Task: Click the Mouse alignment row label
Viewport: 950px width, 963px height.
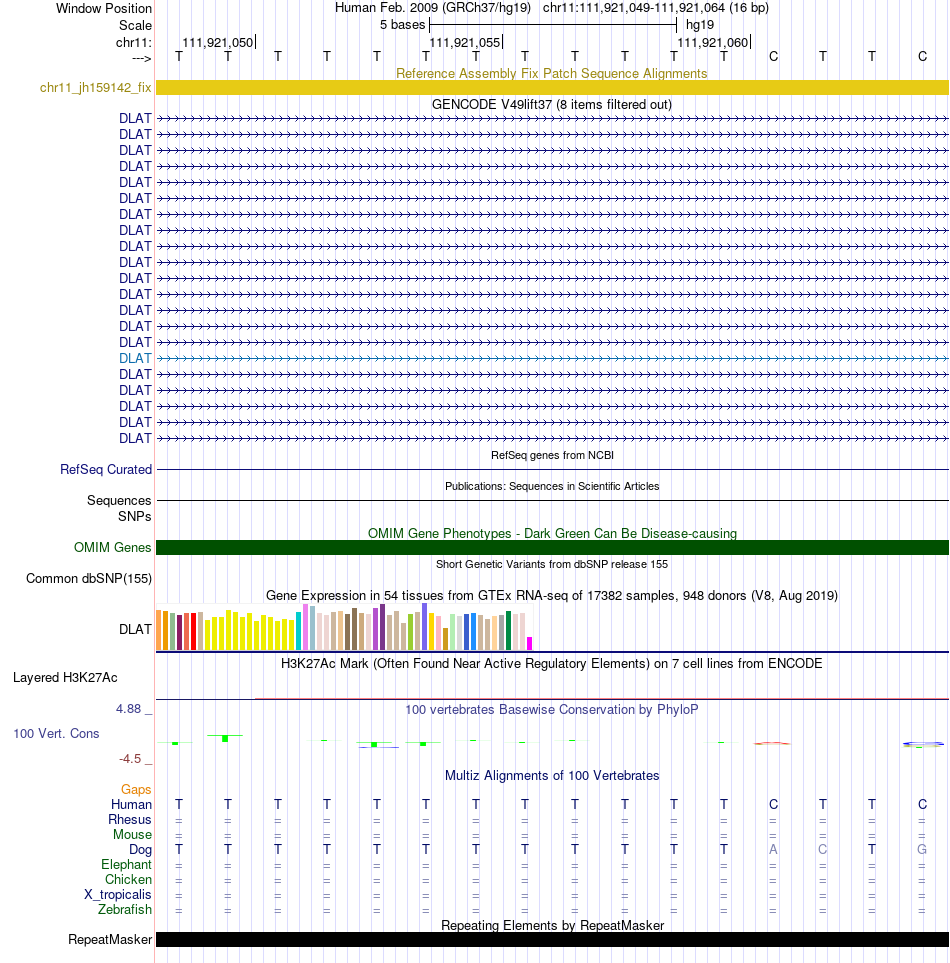Action: [132, 835]
